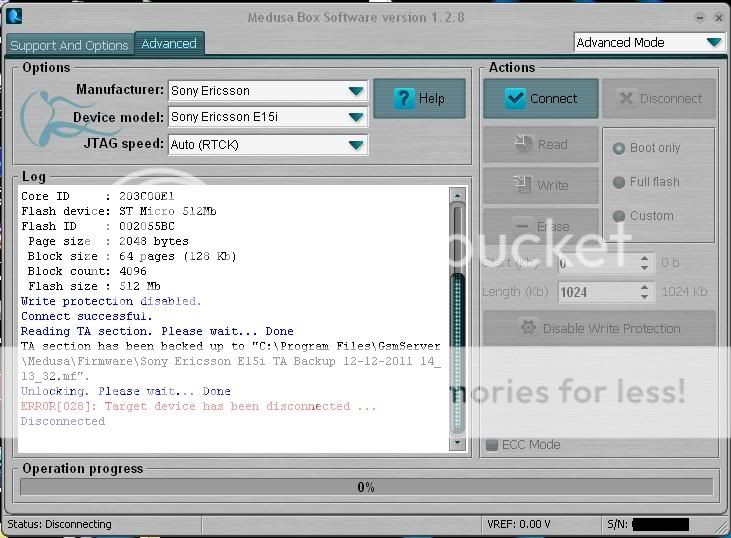The image size is (731, 538).
Task: Click the Operation progress bar
Action: click(x=366, y=487)
